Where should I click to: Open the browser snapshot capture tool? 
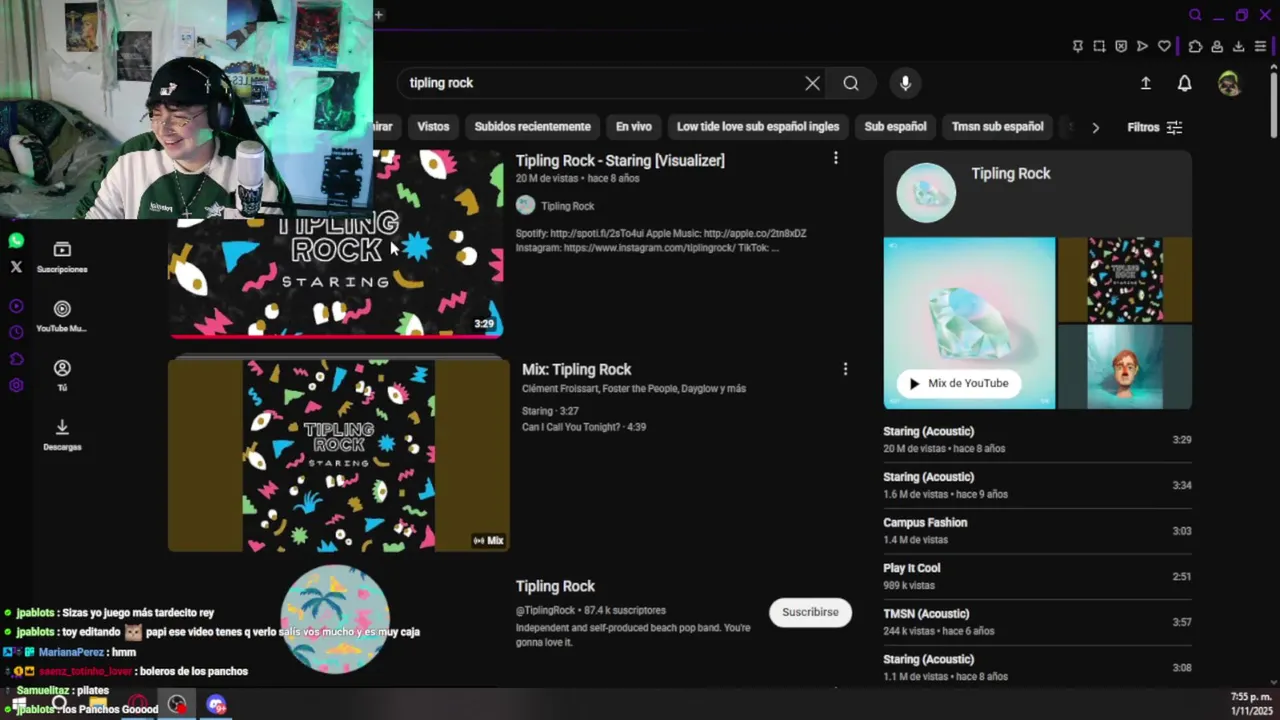1099,46
